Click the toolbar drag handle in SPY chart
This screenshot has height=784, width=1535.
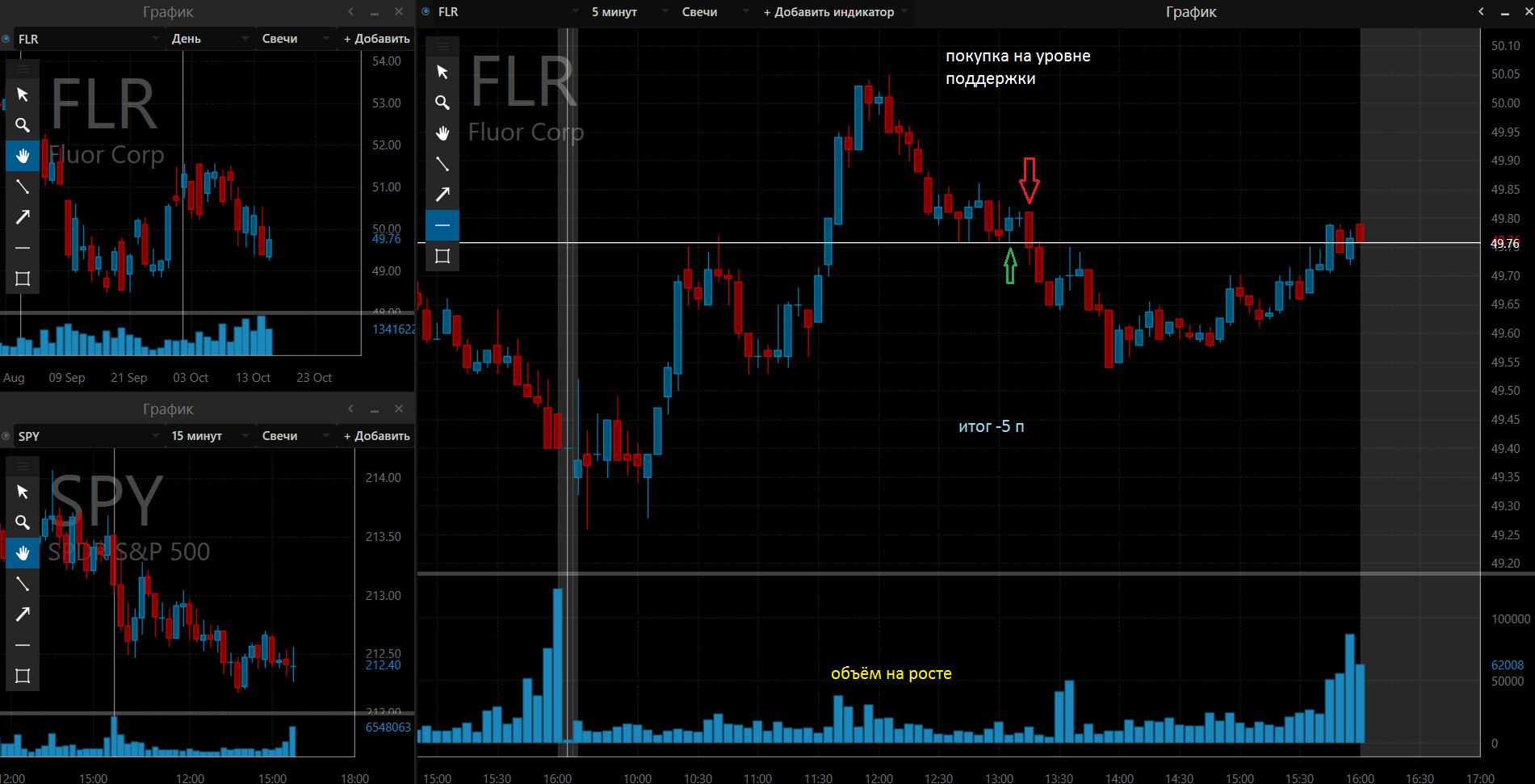pyautogui.click(x=23, y=467)
